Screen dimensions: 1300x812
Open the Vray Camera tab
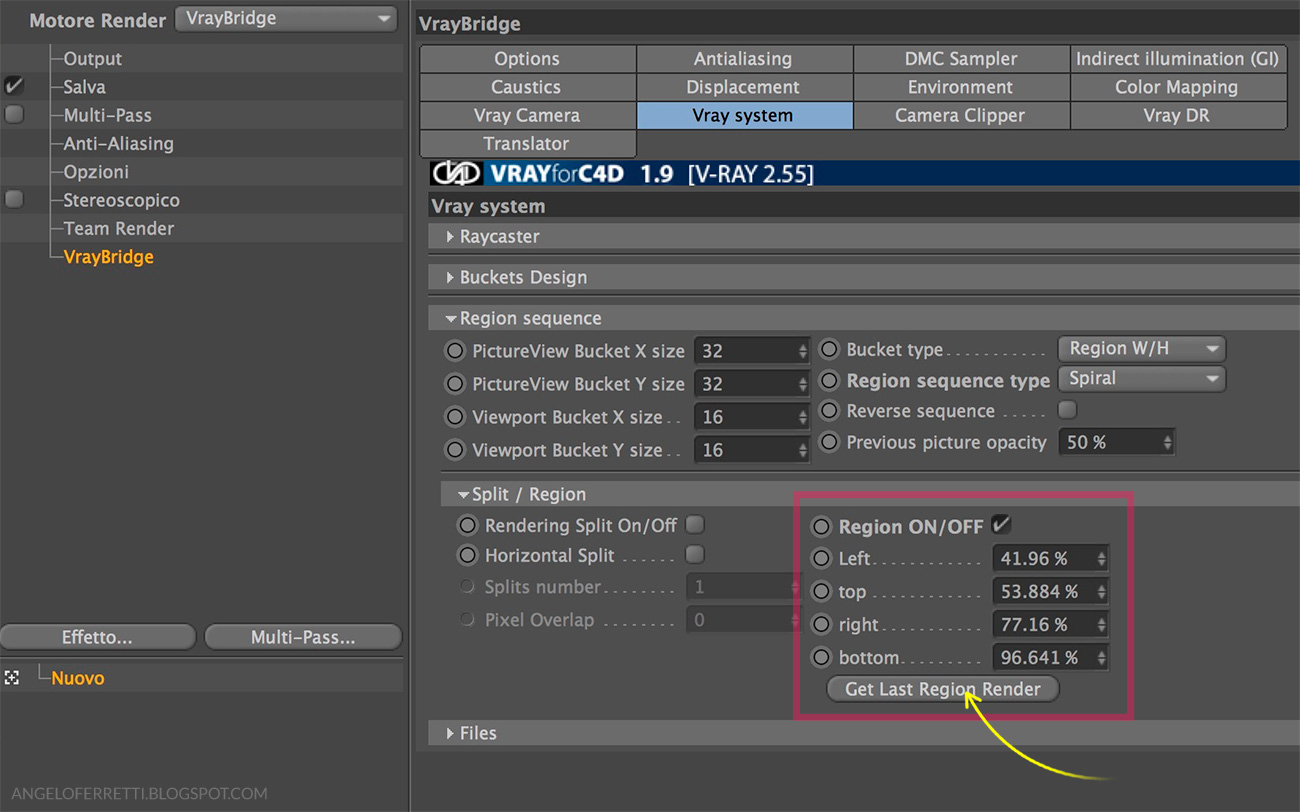click(x=527, y=115)
